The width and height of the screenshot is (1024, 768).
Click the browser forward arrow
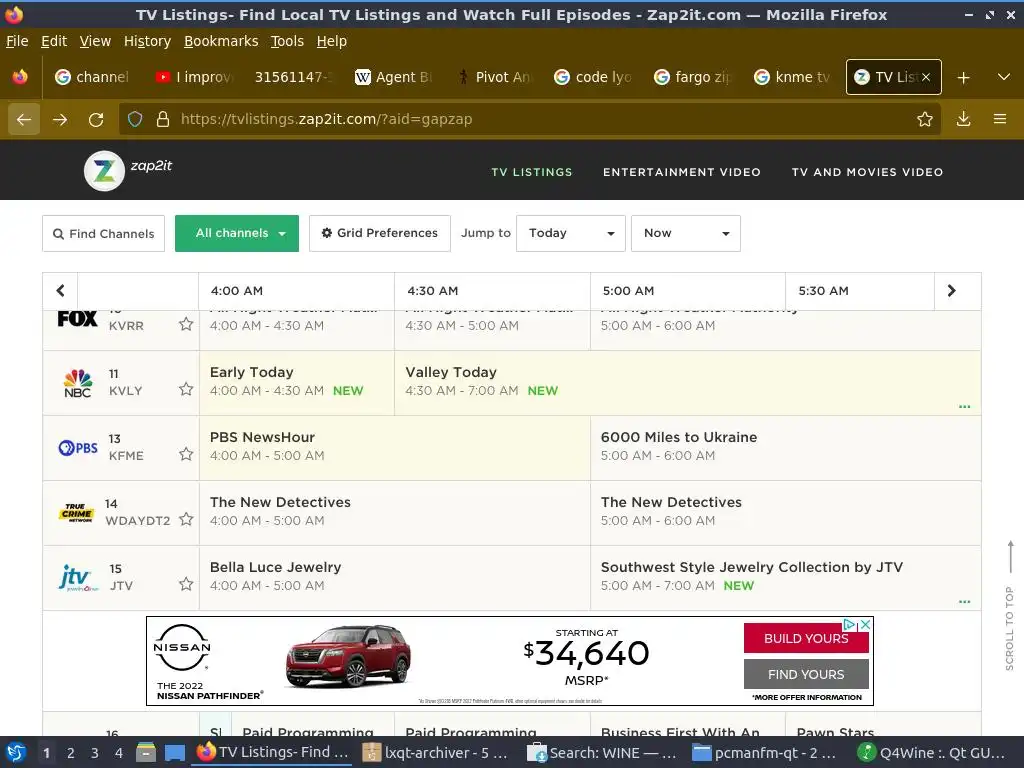(60, 120)
